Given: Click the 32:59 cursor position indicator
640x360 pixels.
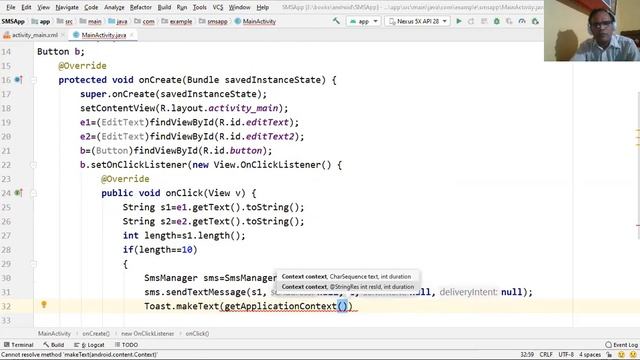Looking at the screenshot, I should tap(527, 355).
